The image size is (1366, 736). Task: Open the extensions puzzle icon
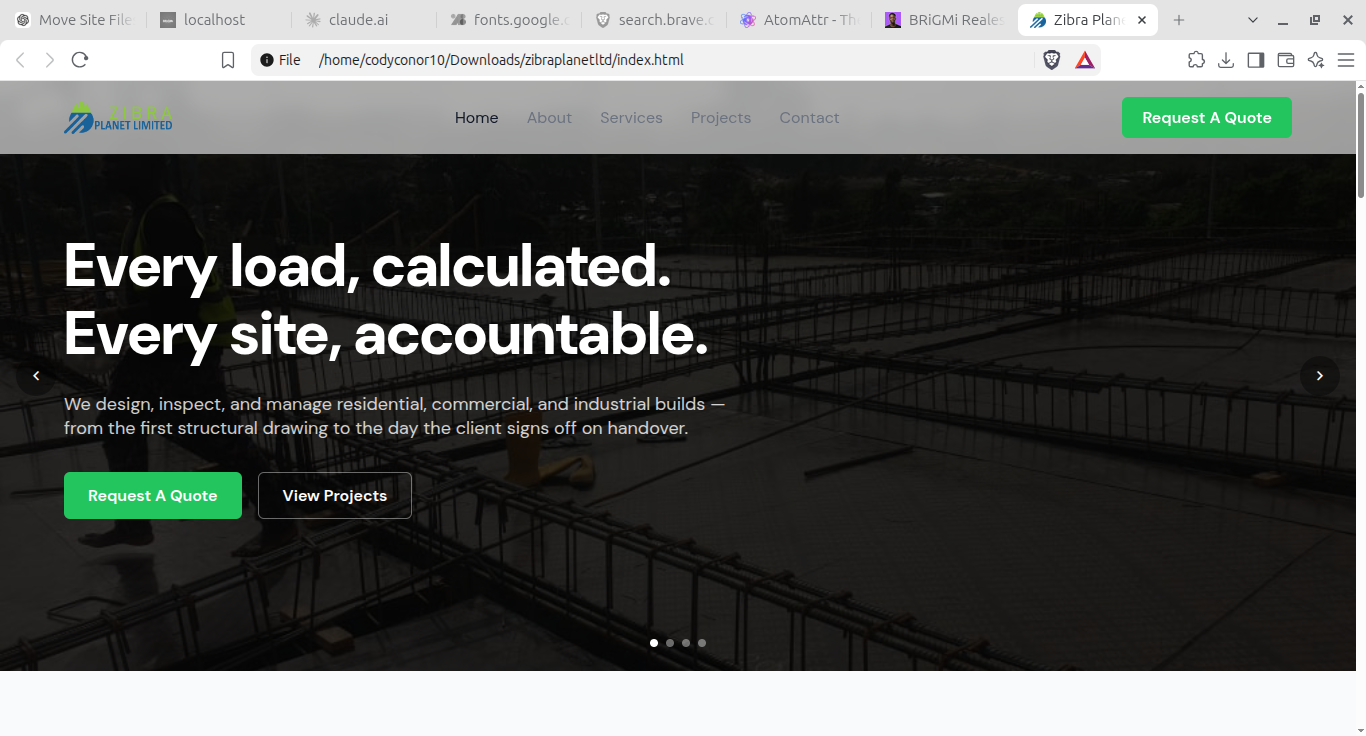tap(1196, 60)
